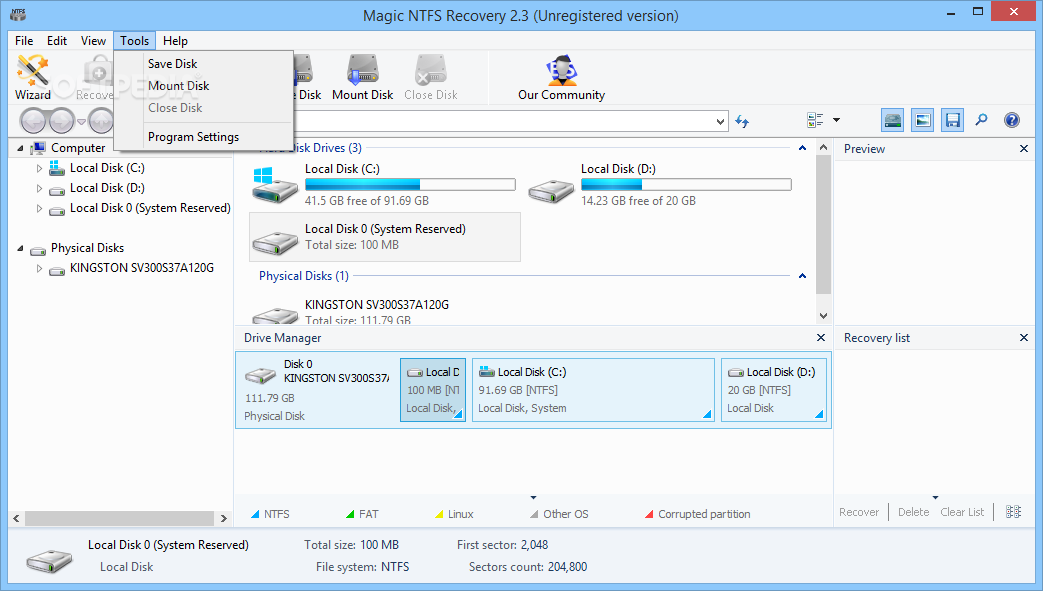Image resolution: width=1043 pixels, height=591 pixels.
Task: Select Local Disk (D:) in tree
Action: [107, 188]
